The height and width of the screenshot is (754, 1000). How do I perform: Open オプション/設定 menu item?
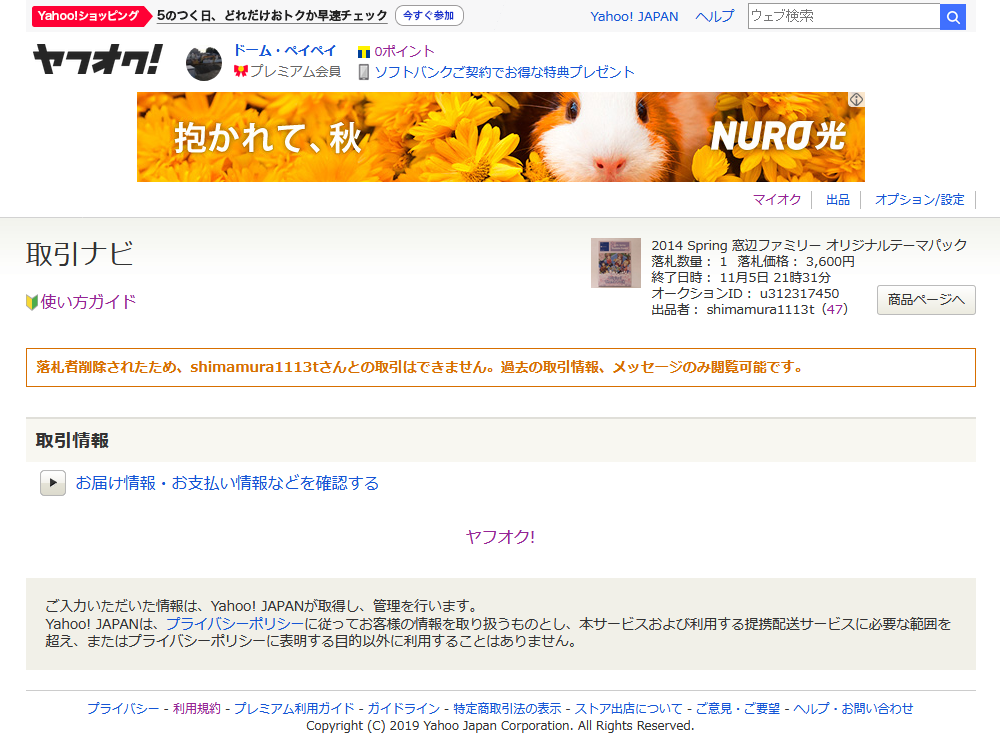pos(919,200)
